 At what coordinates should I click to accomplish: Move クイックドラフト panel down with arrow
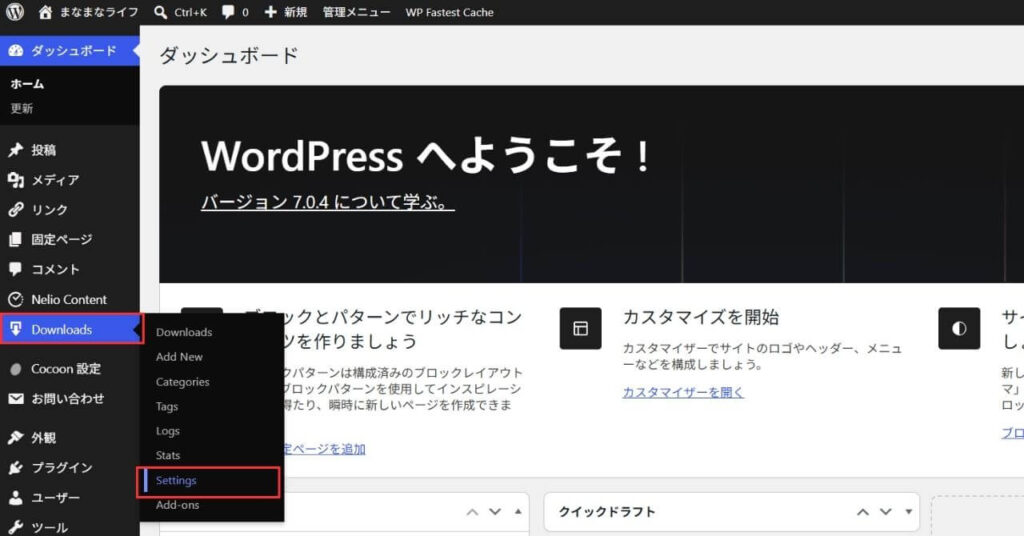(886, 512)
